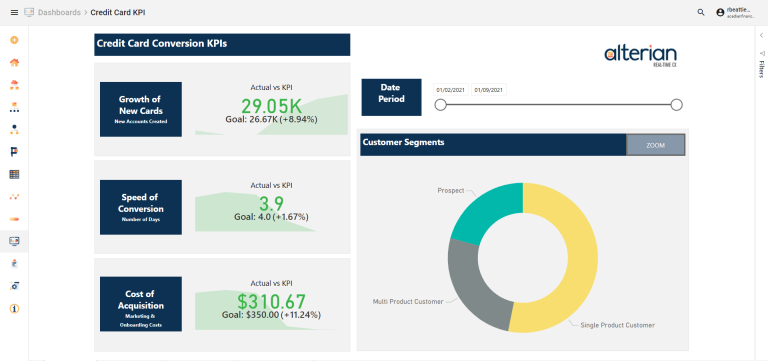Click the Credit Card KPI breadcrumb title

point(118,13)
